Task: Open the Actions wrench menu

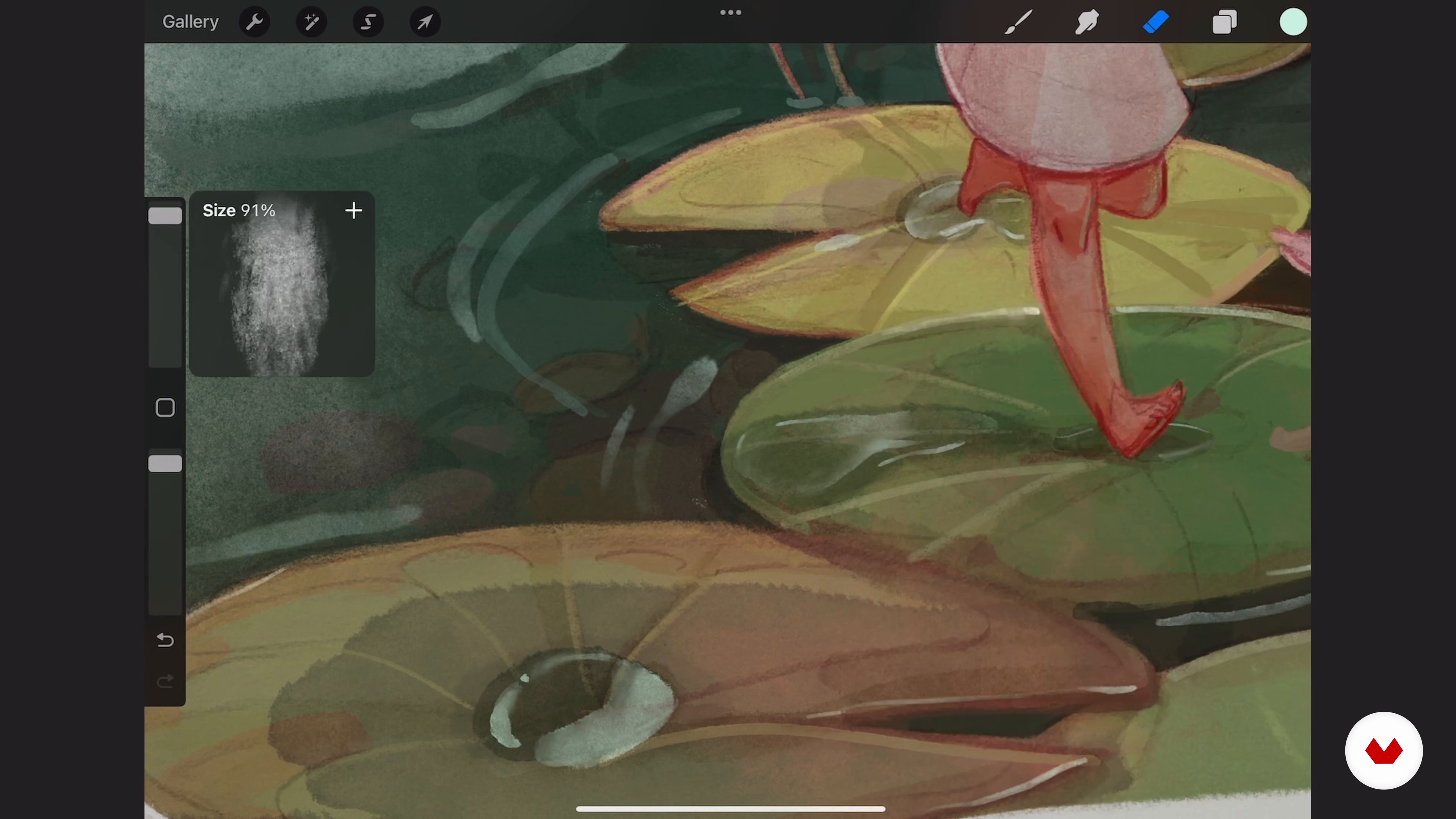Action: tap(254, 22)
